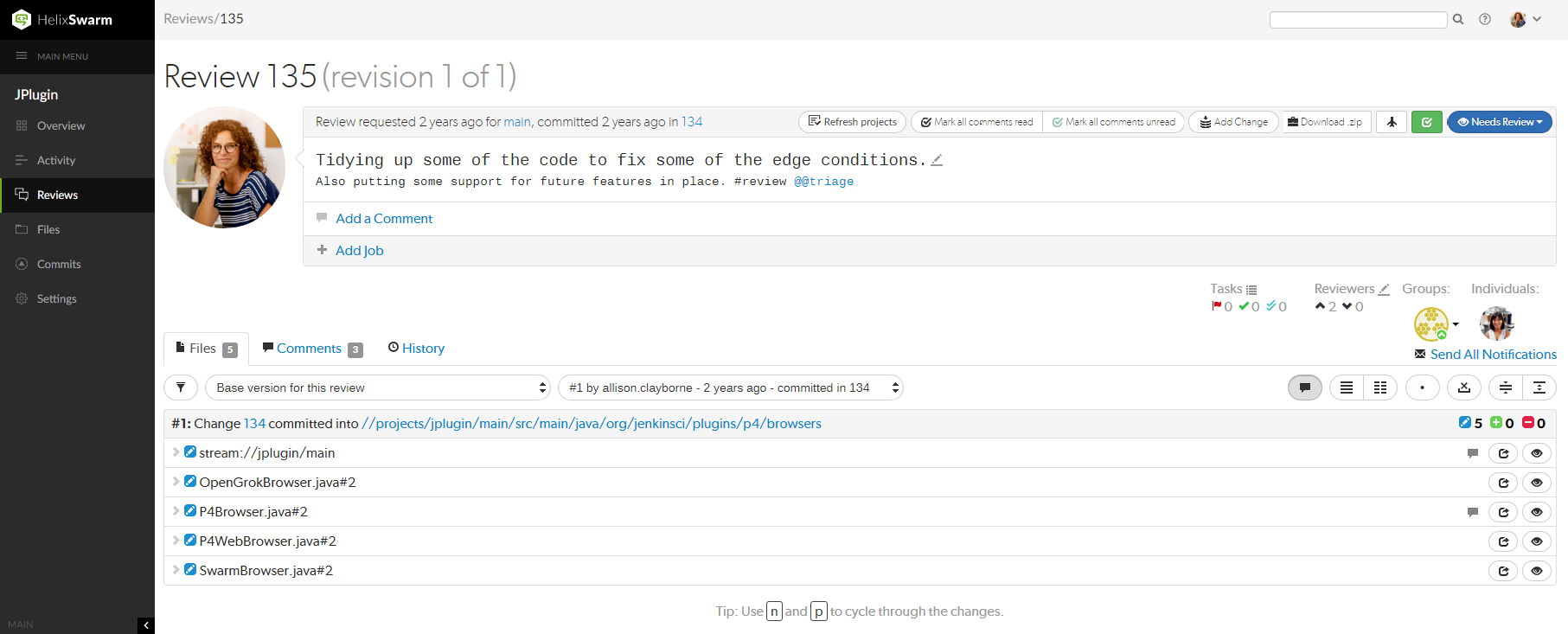Click Send All Notifications
This screenshot has width=1568, height=634.
coord(1493,355)
